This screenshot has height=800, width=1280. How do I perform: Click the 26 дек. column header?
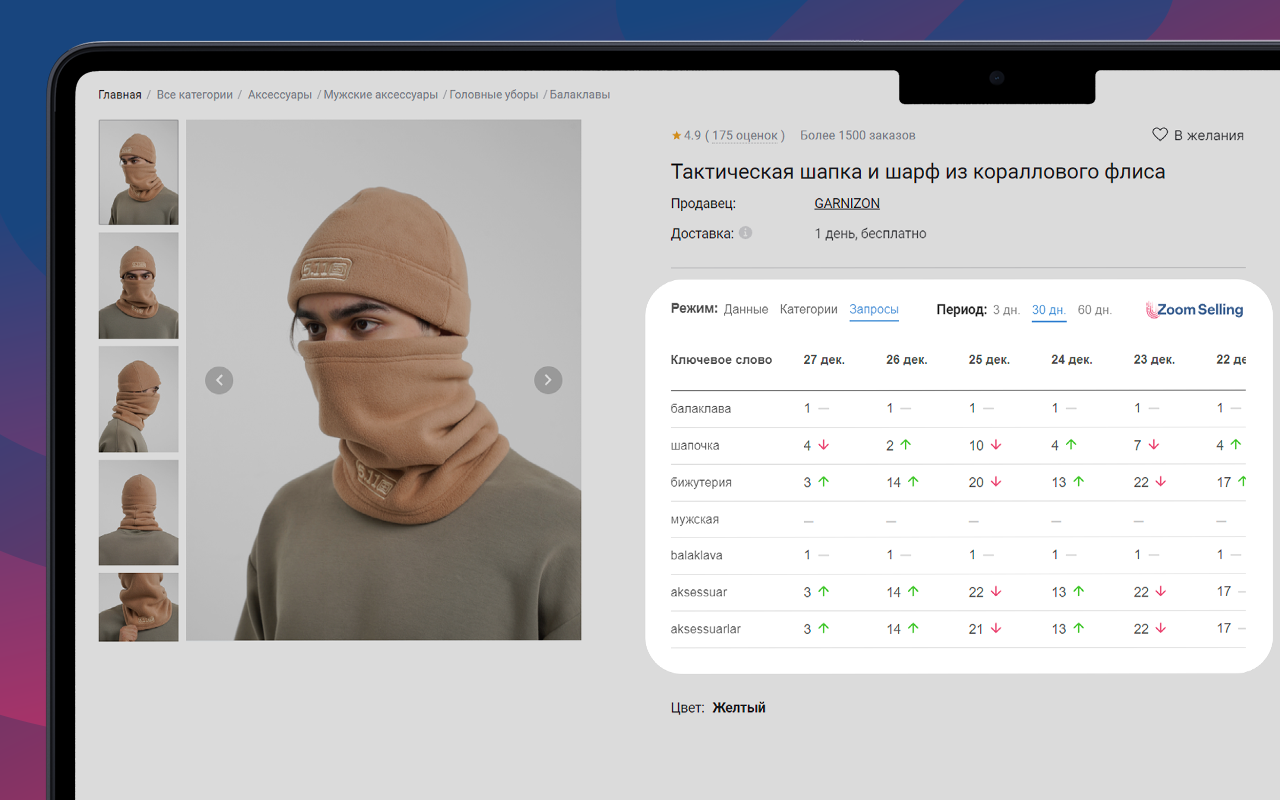[x=907, y=360]
